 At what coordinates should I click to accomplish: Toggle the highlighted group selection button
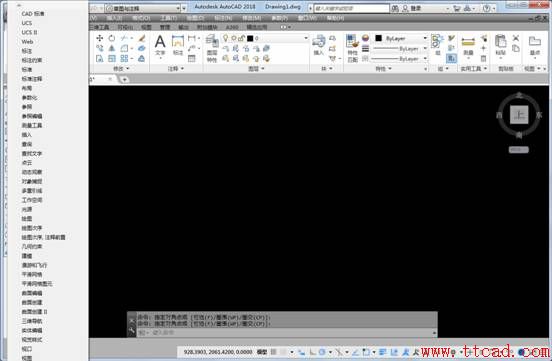451,58
